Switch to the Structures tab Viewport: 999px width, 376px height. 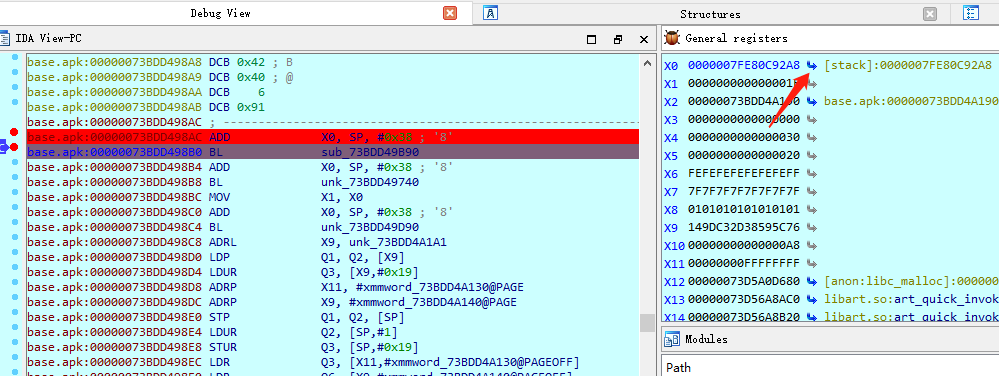coord(710,14)
